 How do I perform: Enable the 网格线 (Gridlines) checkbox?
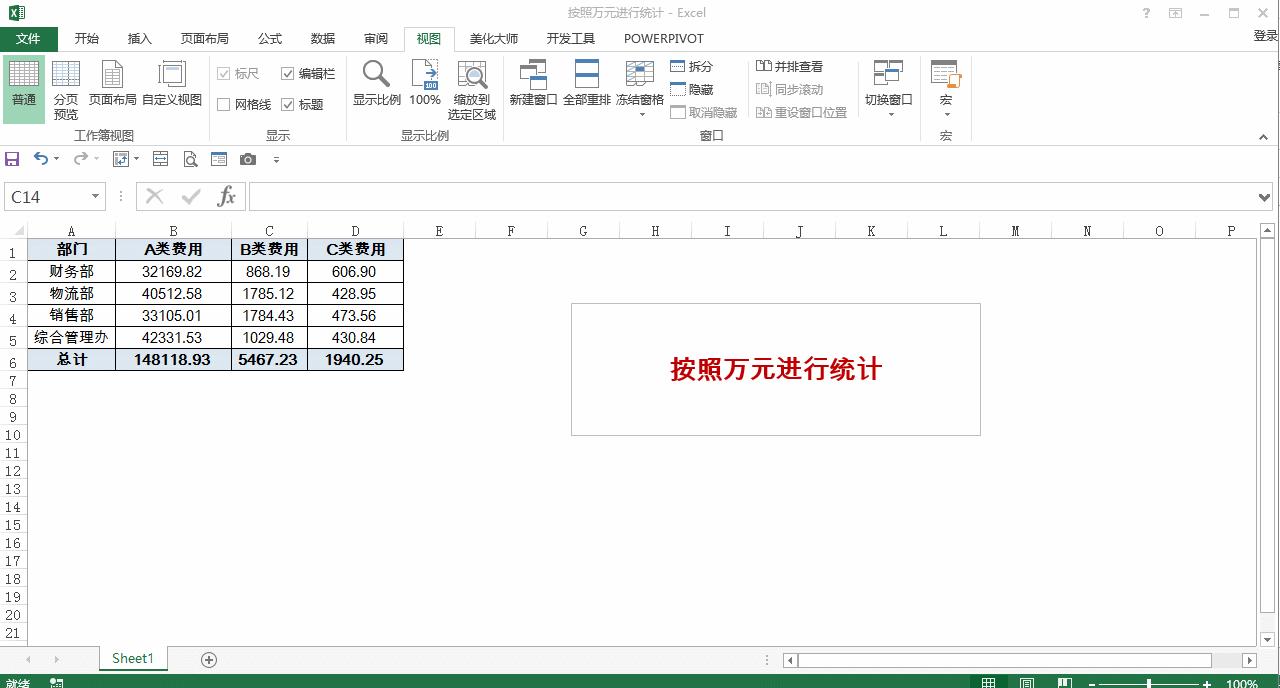click(224, 104)
